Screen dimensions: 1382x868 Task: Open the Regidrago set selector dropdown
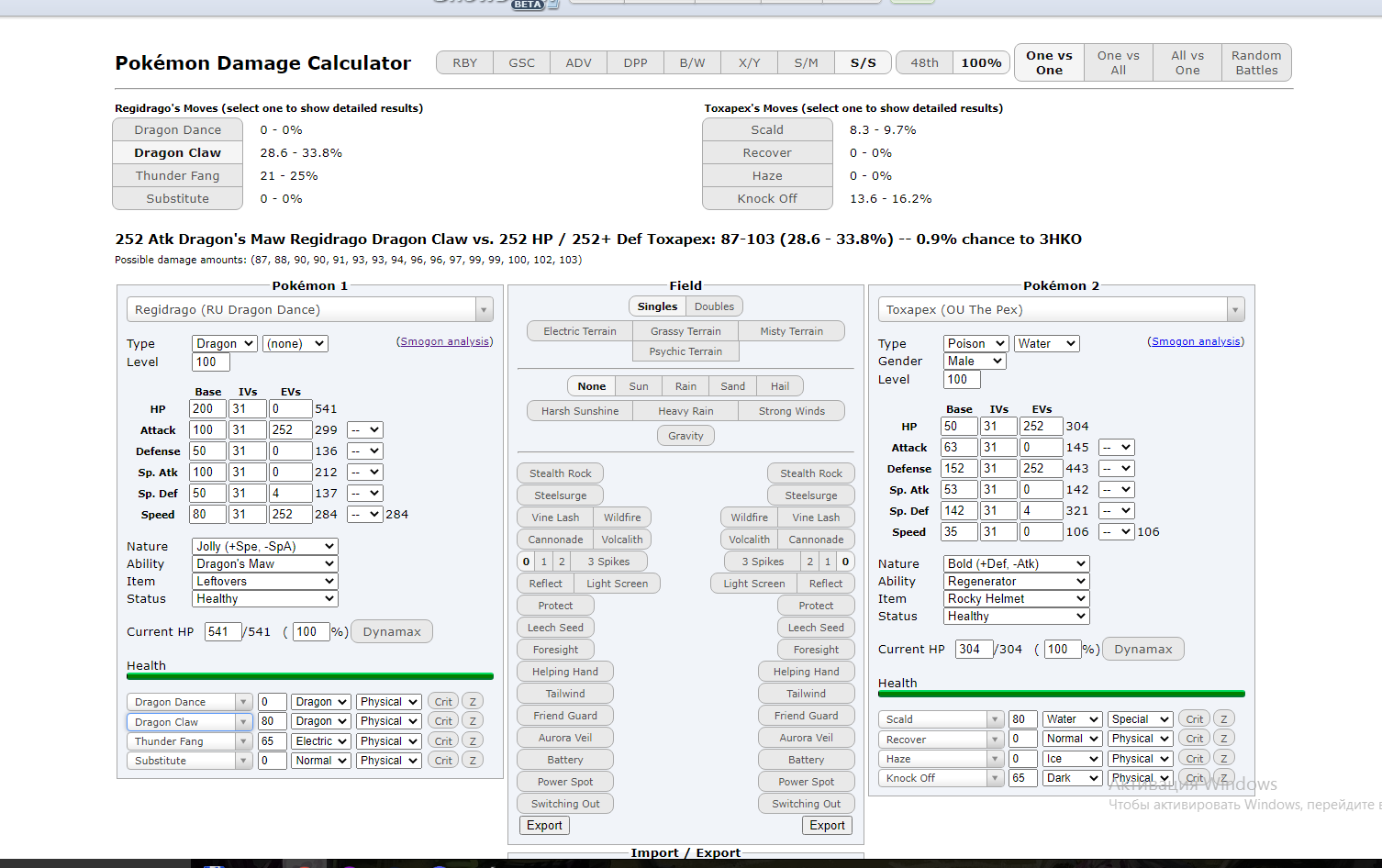coord(310,309)
